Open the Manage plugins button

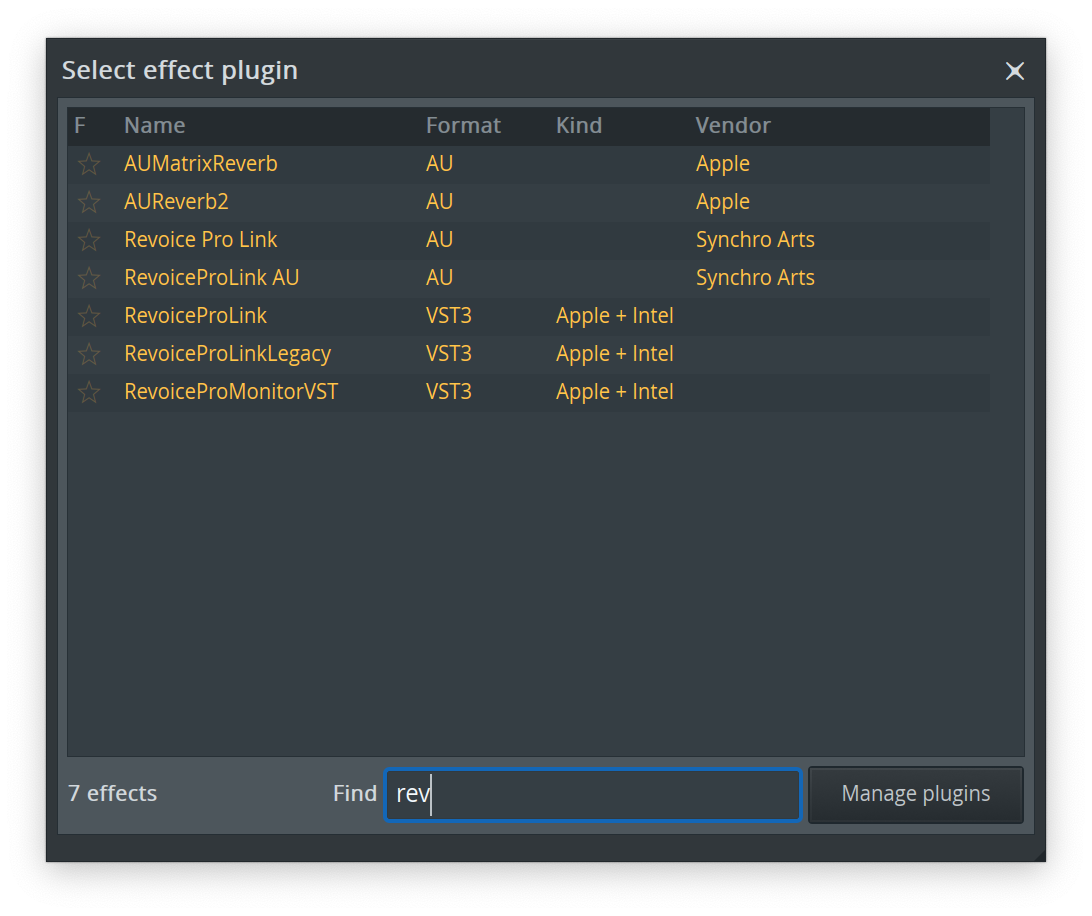click(915, 794)
